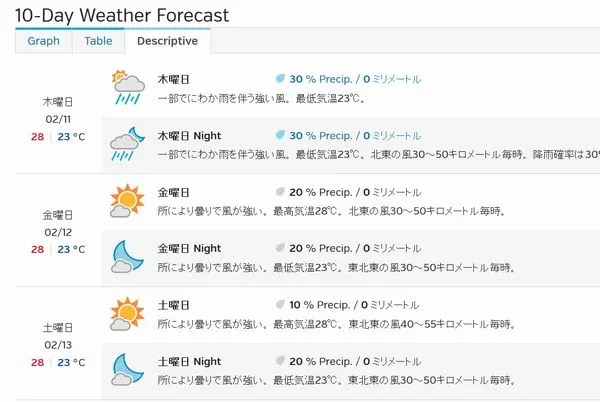
Task: Click the 土曜日 Night forecast title
Action: click(189, 361)
